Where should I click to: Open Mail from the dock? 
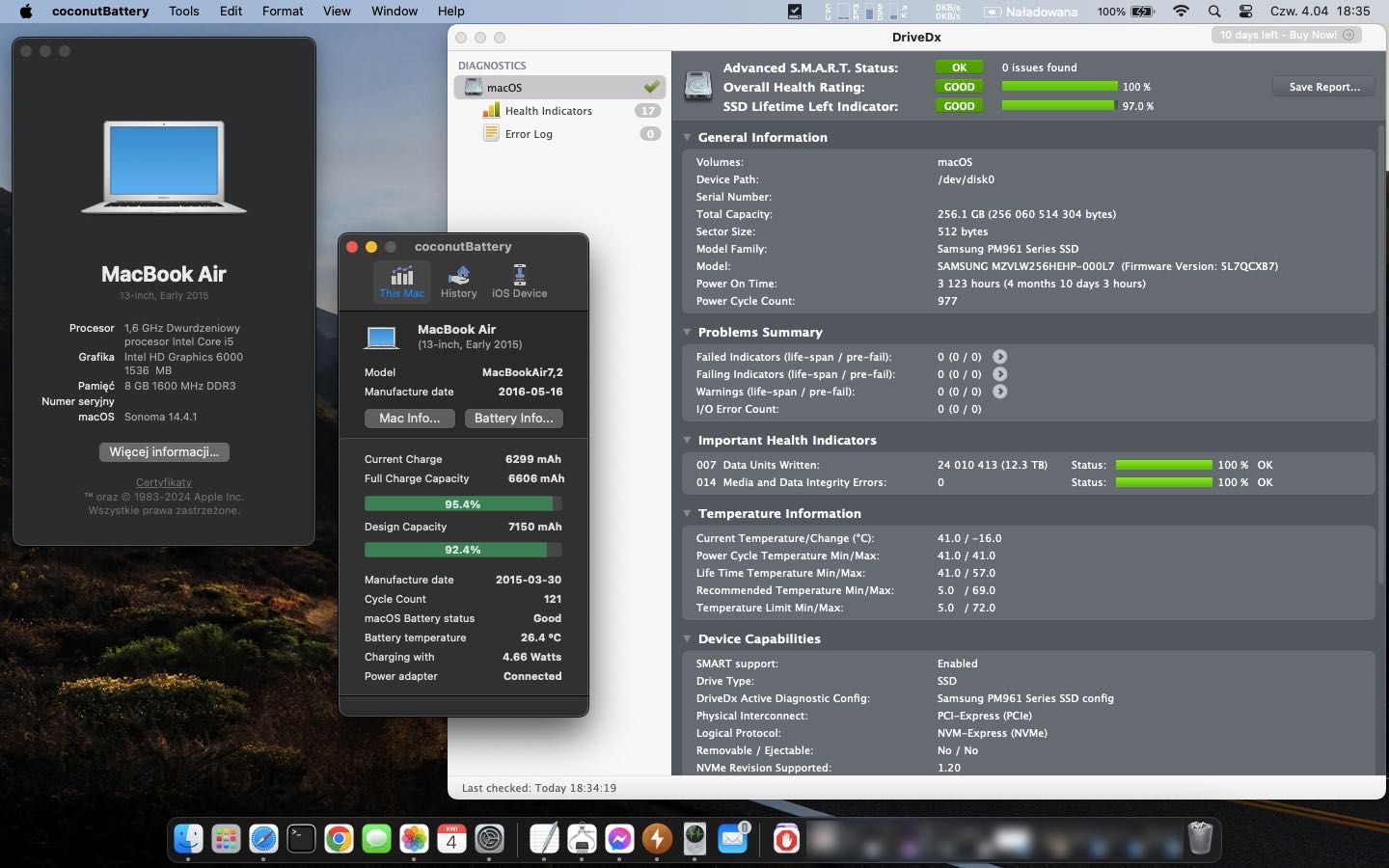point(733,839)
